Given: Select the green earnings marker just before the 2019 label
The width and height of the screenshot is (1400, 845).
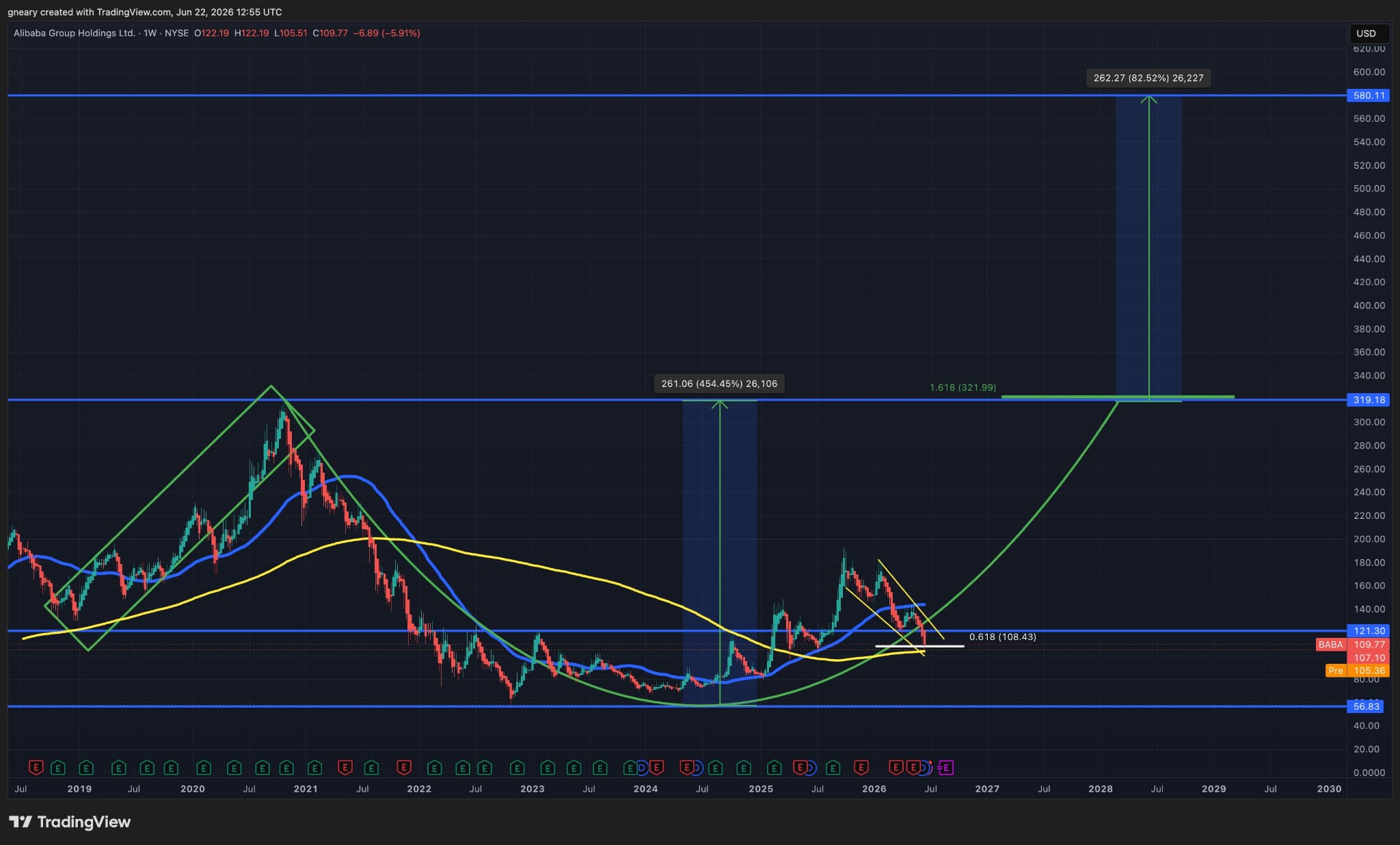Looking at the screenshot, I should 58,768.
